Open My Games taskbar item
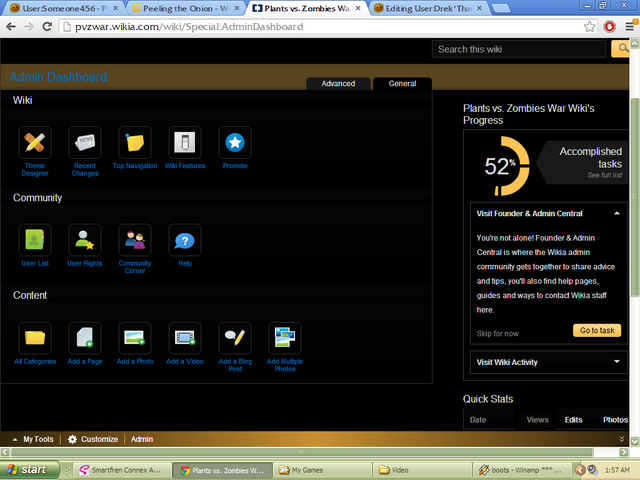The height and width of the screenshot is (480, 640). pos(322,470)
